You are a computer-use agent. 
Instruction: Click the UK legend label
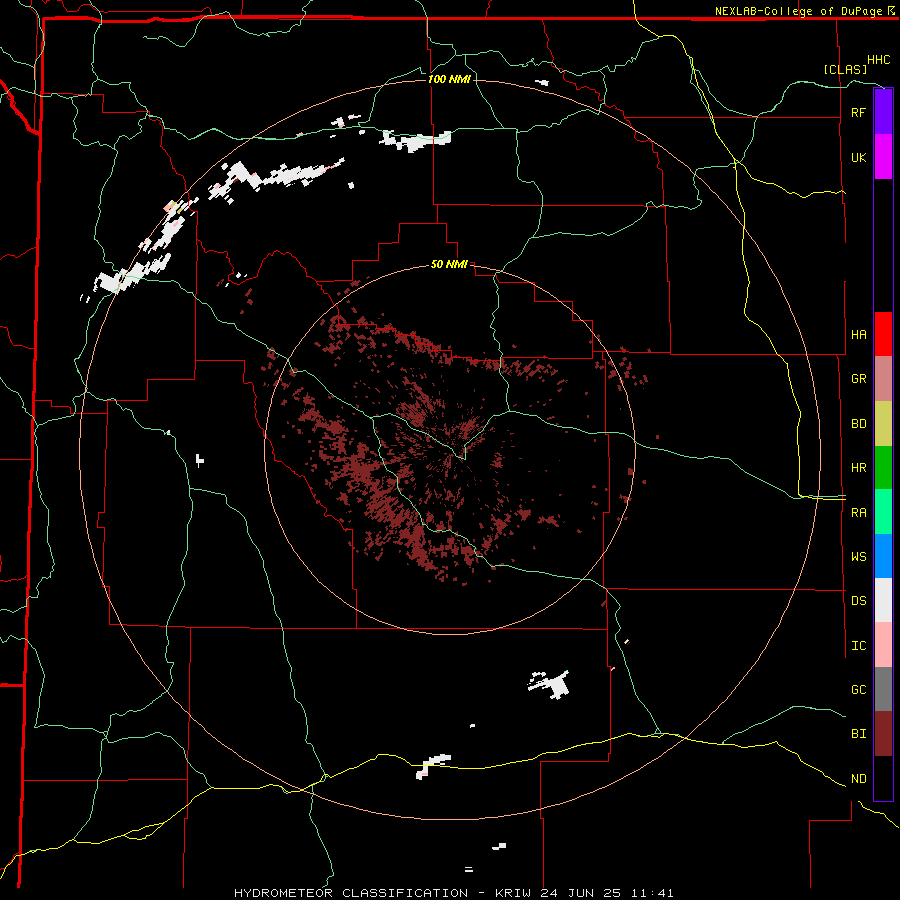(858, 157)
